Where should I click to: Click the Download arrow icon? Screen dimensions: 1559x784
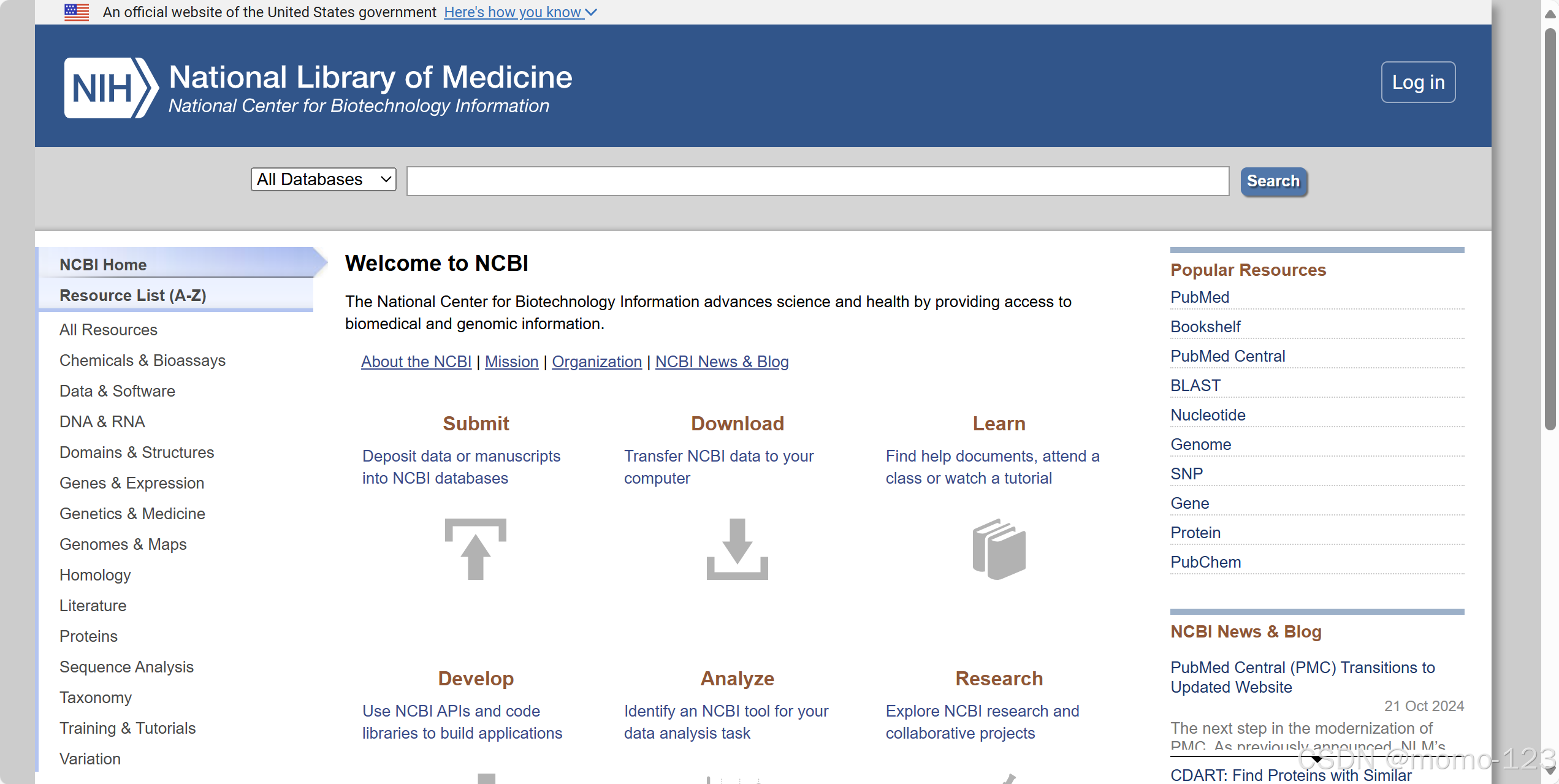coord(737,549)
